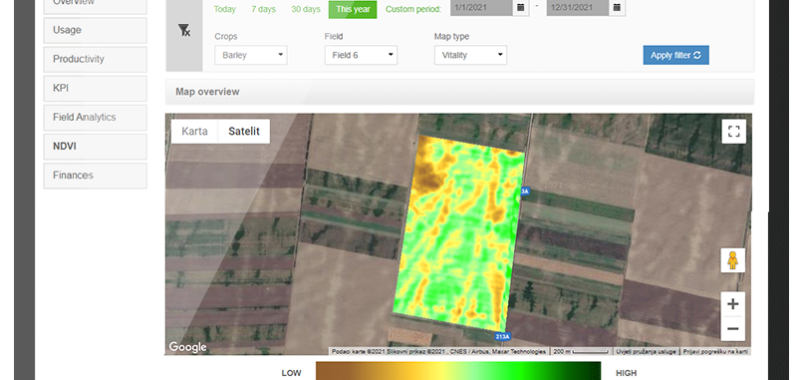Switch map to Karta view

(x=195, y=131)
